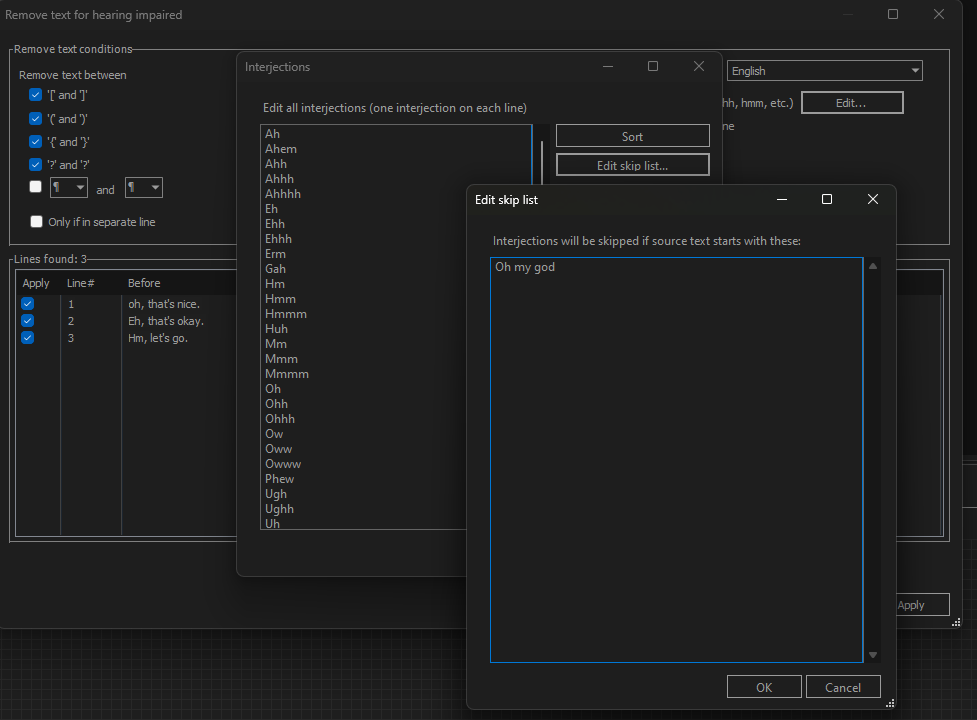Cancel the Edit skip list dialog
This screenshot has height=720, width=977.
point(842,687)
